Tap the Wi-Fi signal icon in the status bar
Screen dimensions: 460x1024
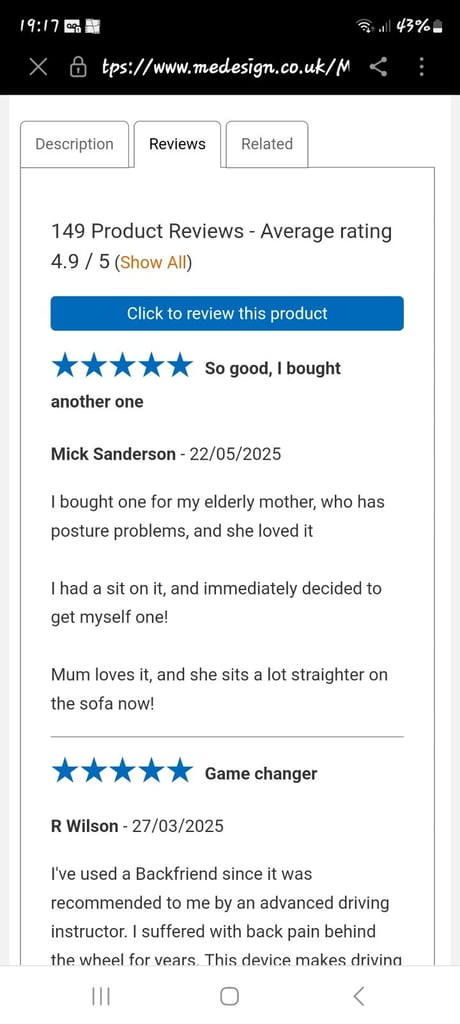(x=365, y=27)
